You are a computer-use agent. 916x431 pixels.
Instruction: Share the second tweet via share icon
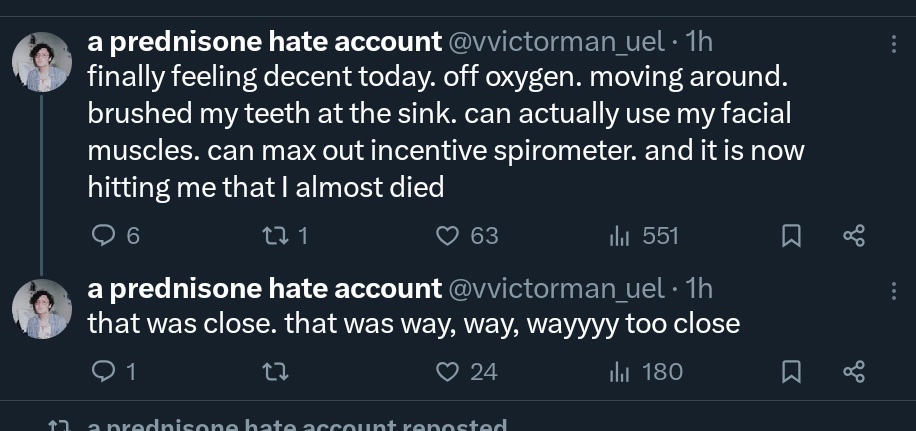coord(853,372)
